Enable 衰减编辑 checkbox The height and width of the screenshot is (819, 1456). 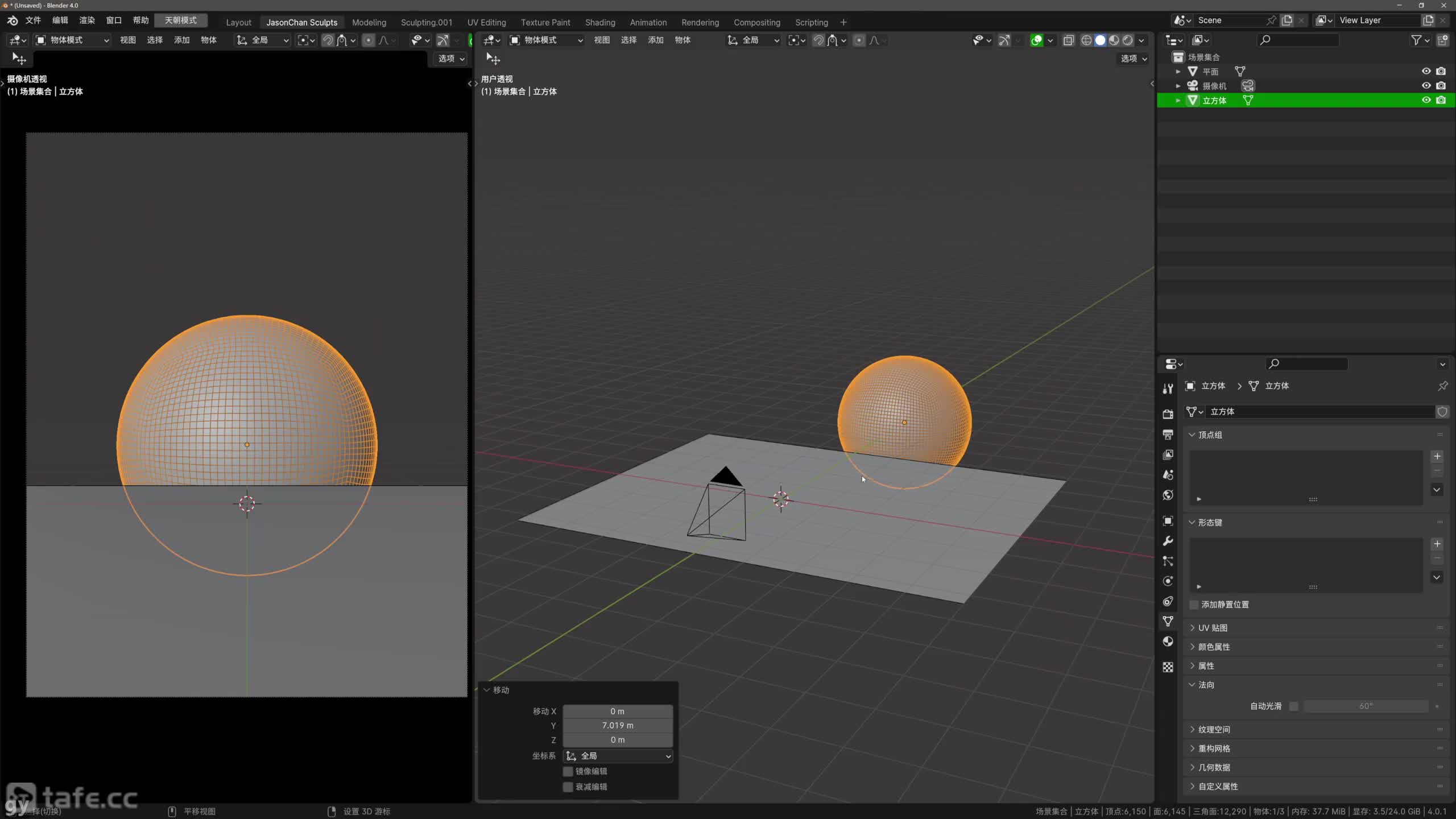click(568, 787)
